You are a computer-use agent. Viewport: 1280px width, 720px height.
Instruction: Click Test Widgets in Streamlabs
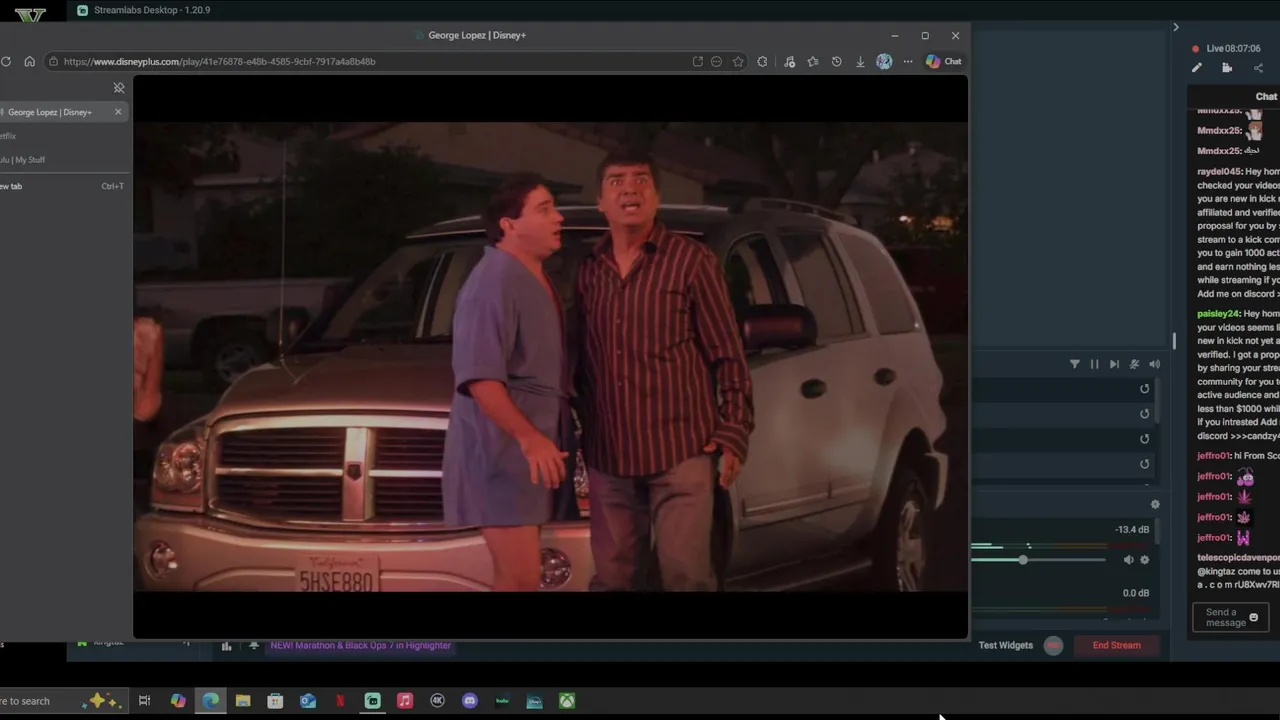(1005, 646)
